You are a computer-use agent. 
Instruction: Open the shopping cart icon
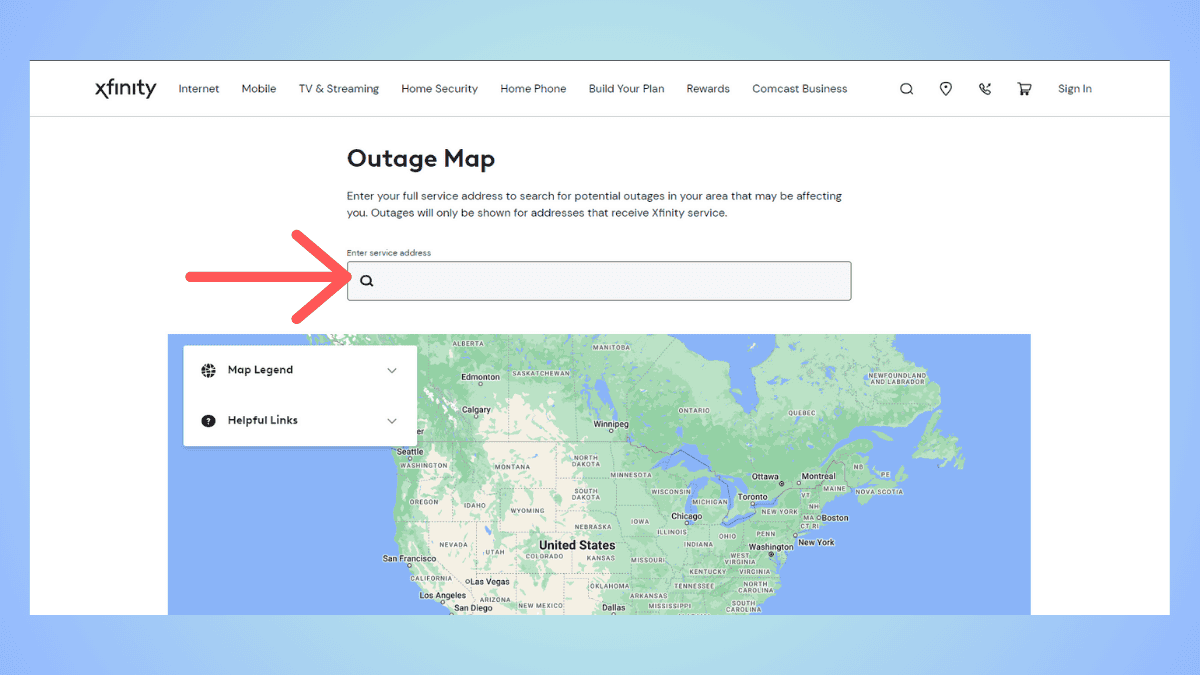[x=1024, y=88]
